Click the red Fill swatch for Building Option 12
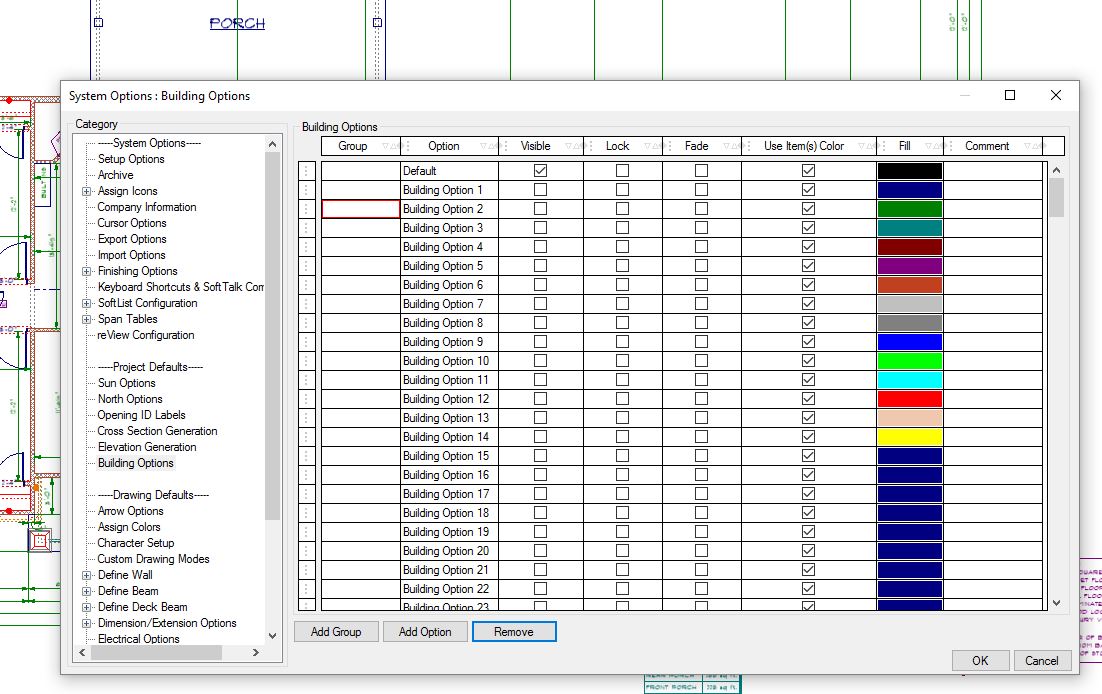This screenshot has height=694, width=1102. pos(909,399)
